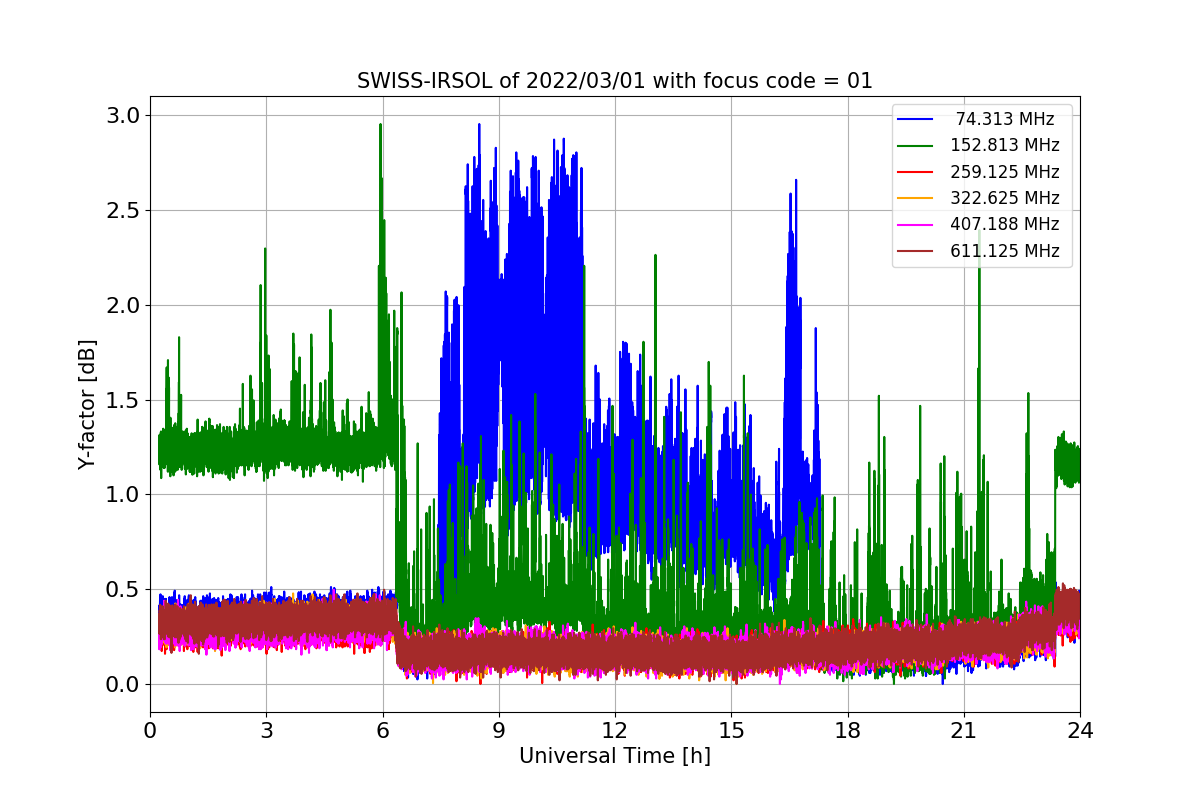Click the 0 x-axis tick label
1200x800 pixels.
(x=150, y=731)
